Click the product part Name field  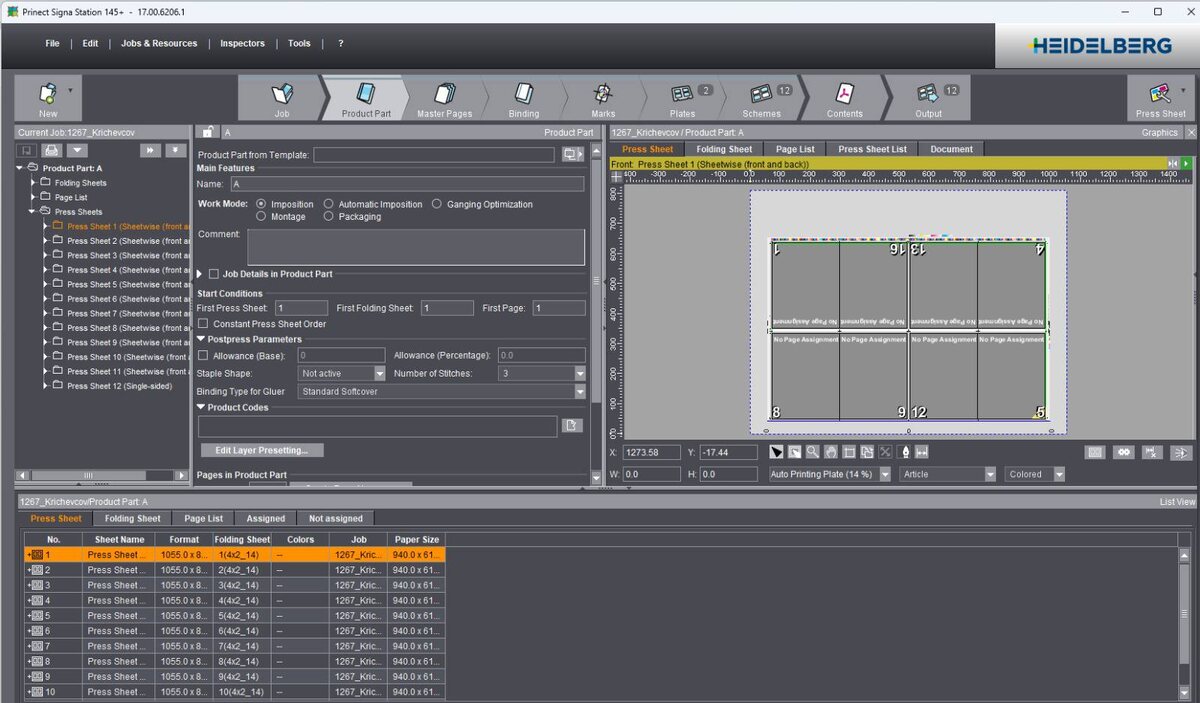click(407, 184)
